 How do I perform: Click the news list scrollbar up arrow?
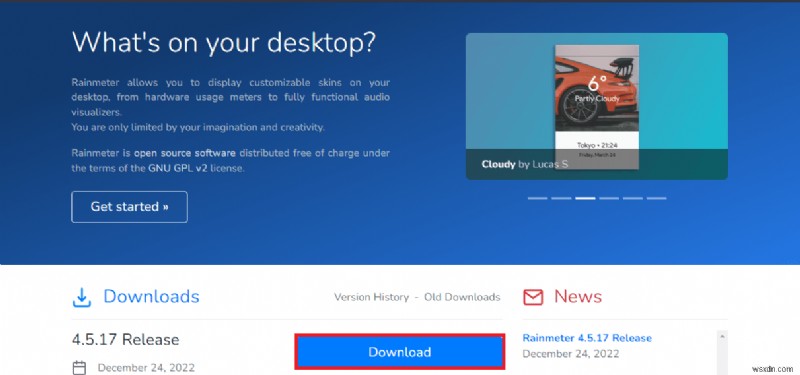coord(721,336)
